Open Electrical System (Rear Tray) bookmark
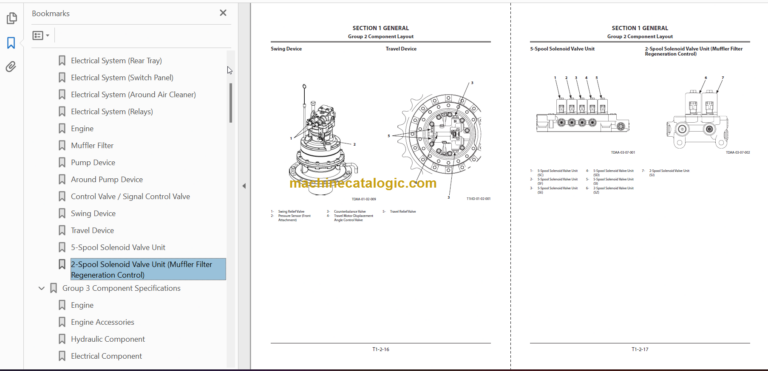The image size is (768, 371). tap(116, 61)
